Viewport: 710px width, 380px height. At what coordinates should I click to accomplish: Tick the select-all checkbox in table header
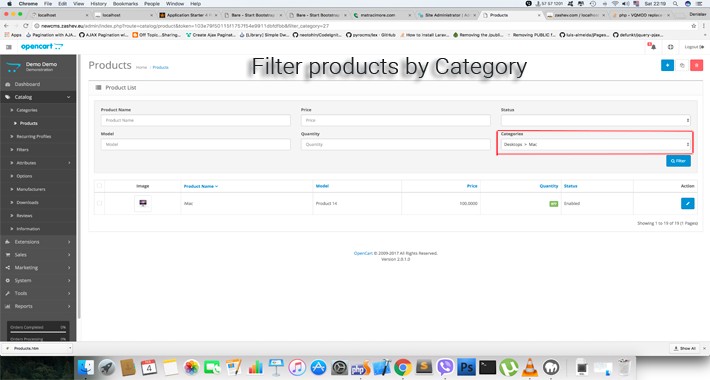tap(100, 186)
